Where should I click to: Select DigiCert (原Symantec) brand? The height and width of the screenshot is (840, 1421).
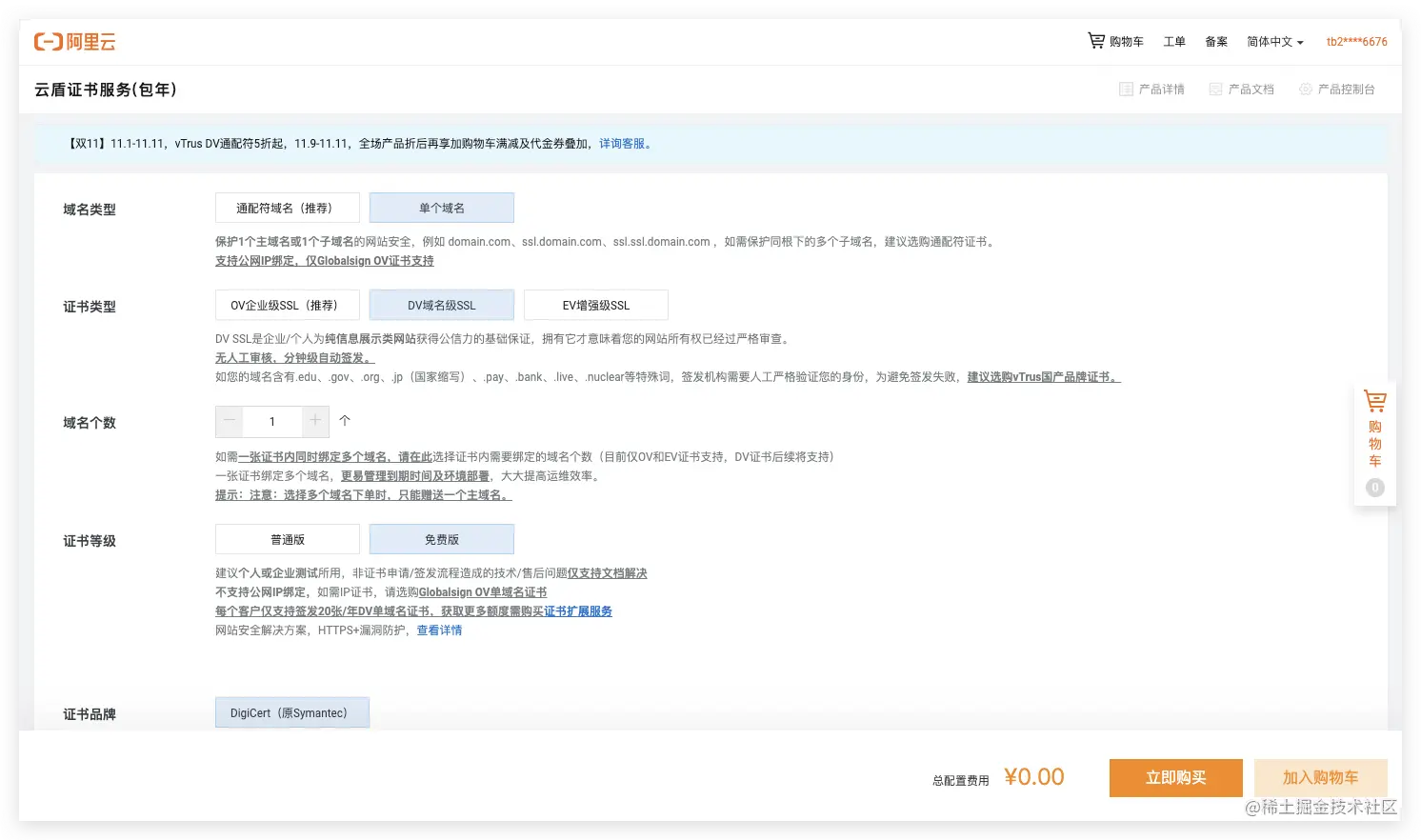292,712
